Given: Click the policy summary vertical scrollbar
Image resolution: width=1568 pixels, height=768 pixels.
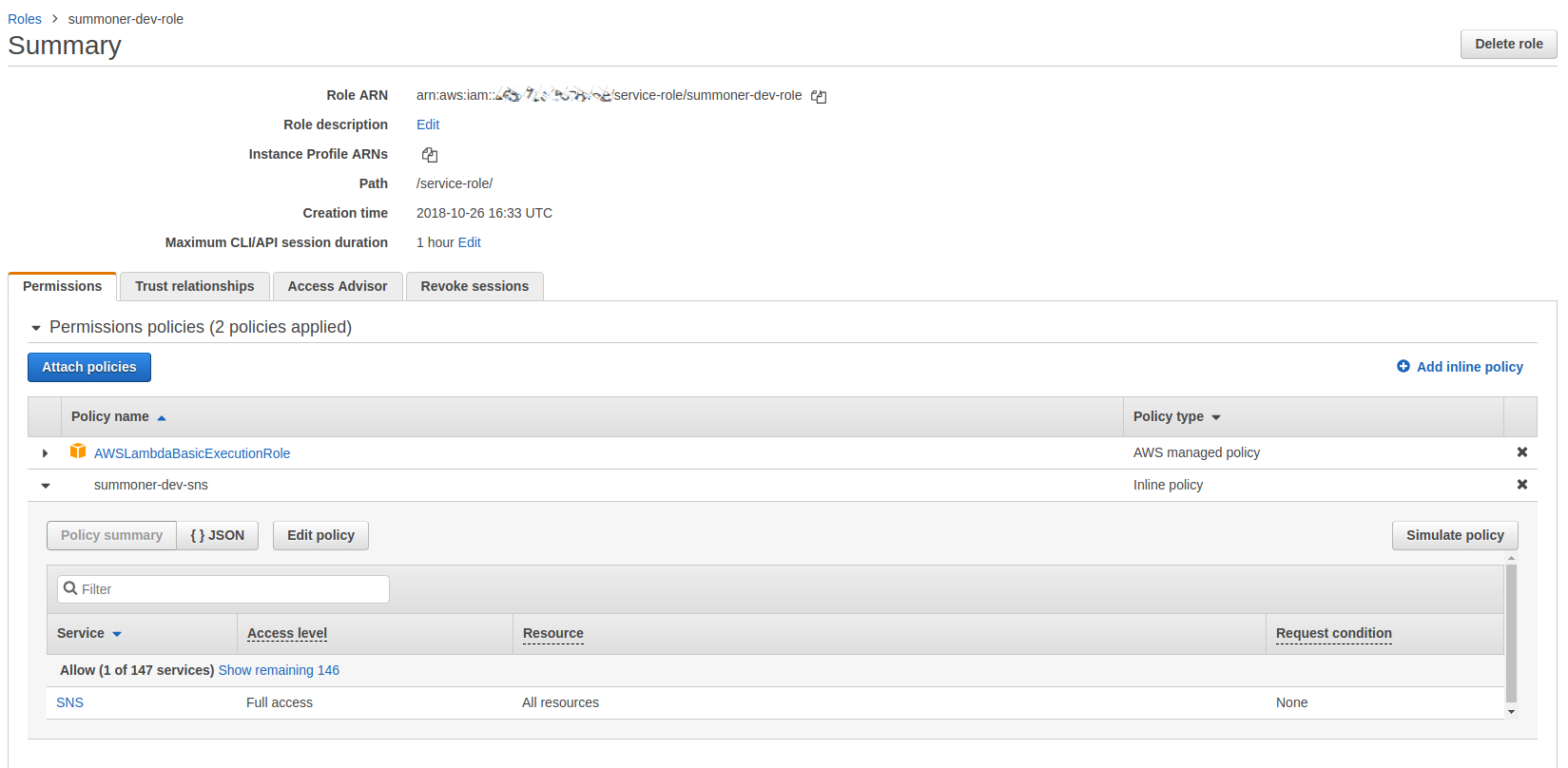Looking at the screenshot, I should coord(1511,633).
